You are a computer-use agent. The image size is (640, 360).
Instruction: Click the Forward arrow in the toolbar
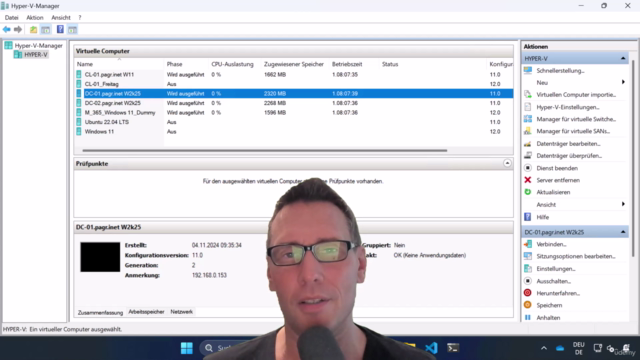tap(18, 29)
